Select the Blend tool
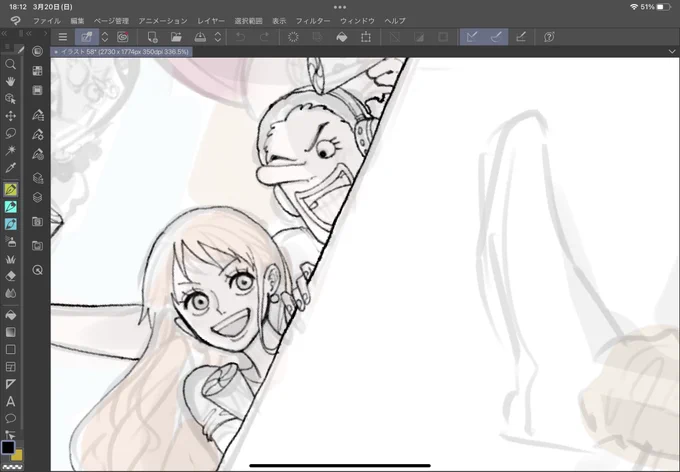 (10, 293)
